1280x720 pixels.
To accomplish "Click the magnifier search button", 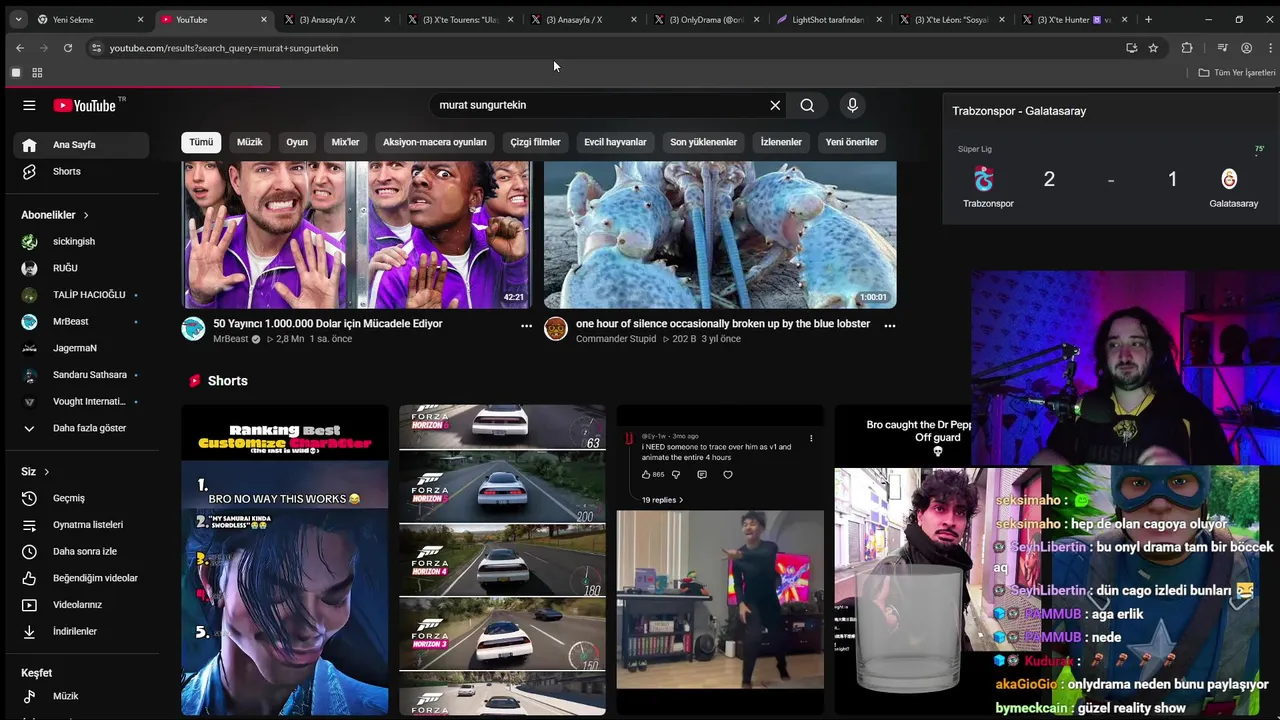I will click(807, 105).
